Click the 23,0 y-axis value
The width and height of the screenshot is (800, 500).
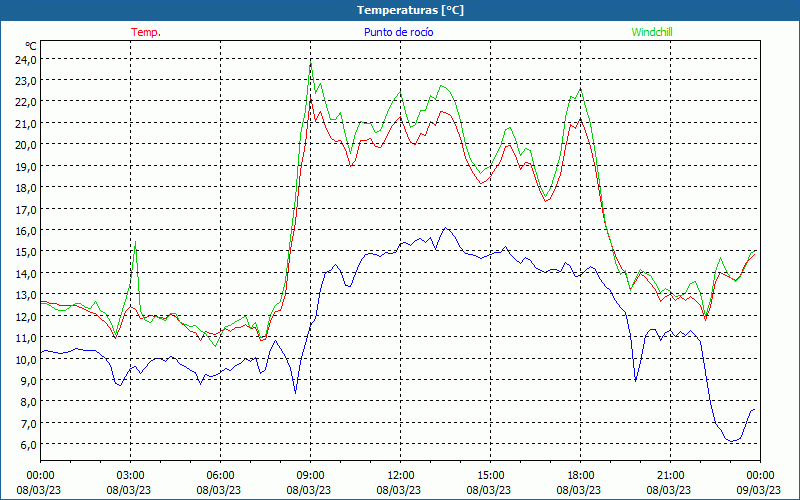click(x=27, y=81)
